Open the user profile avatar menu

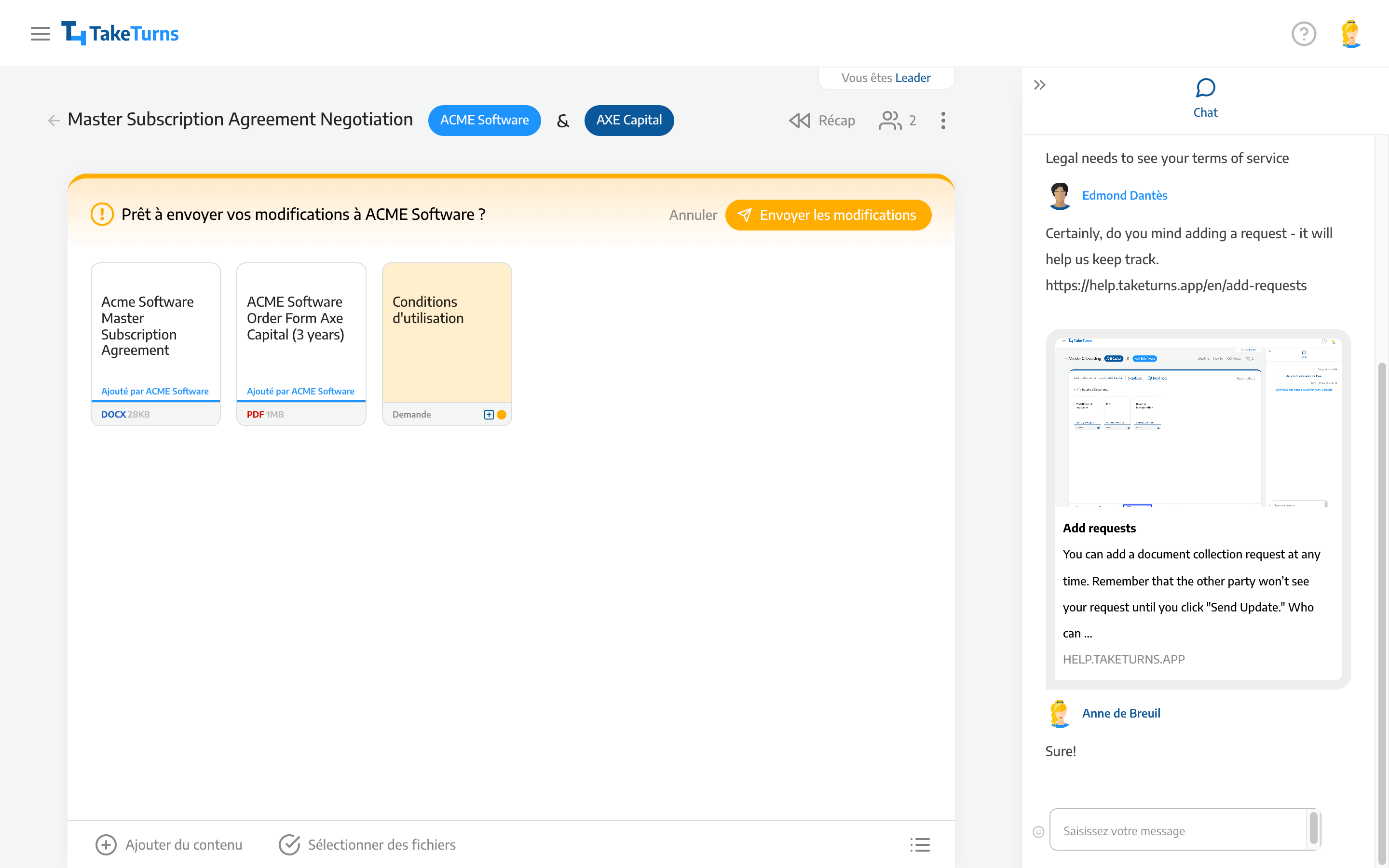[1350, 34]
